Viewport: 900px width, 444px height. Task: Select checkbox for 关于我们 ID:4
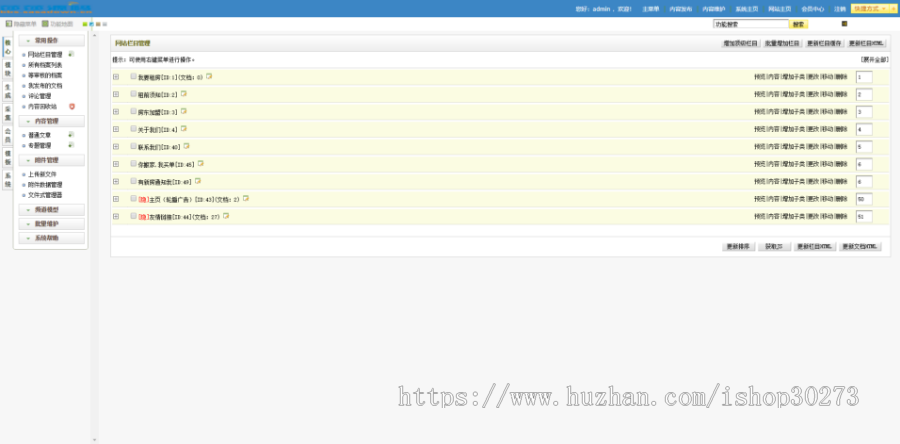coord(133,128)
